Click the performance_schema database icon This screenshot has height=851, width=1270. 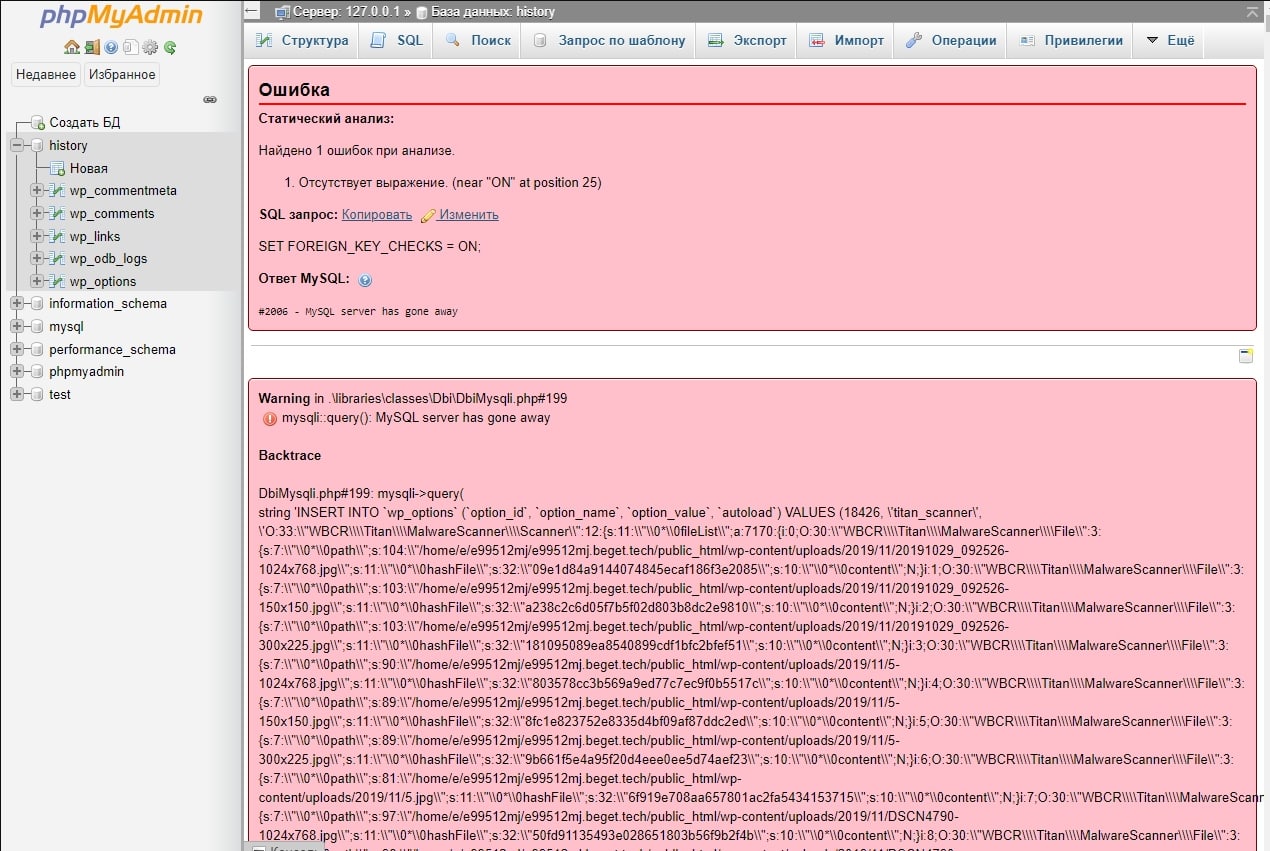(x=38, y=349)
